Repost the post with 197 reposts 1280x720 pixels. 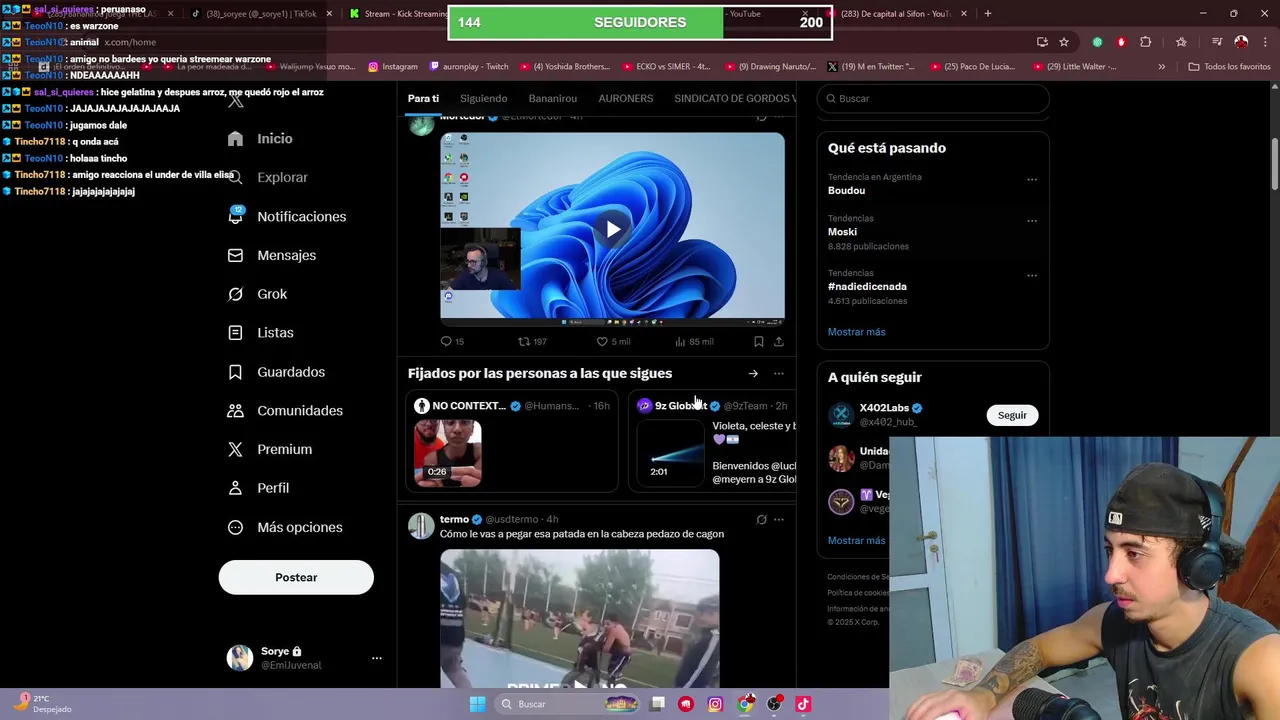pos(532,342)
